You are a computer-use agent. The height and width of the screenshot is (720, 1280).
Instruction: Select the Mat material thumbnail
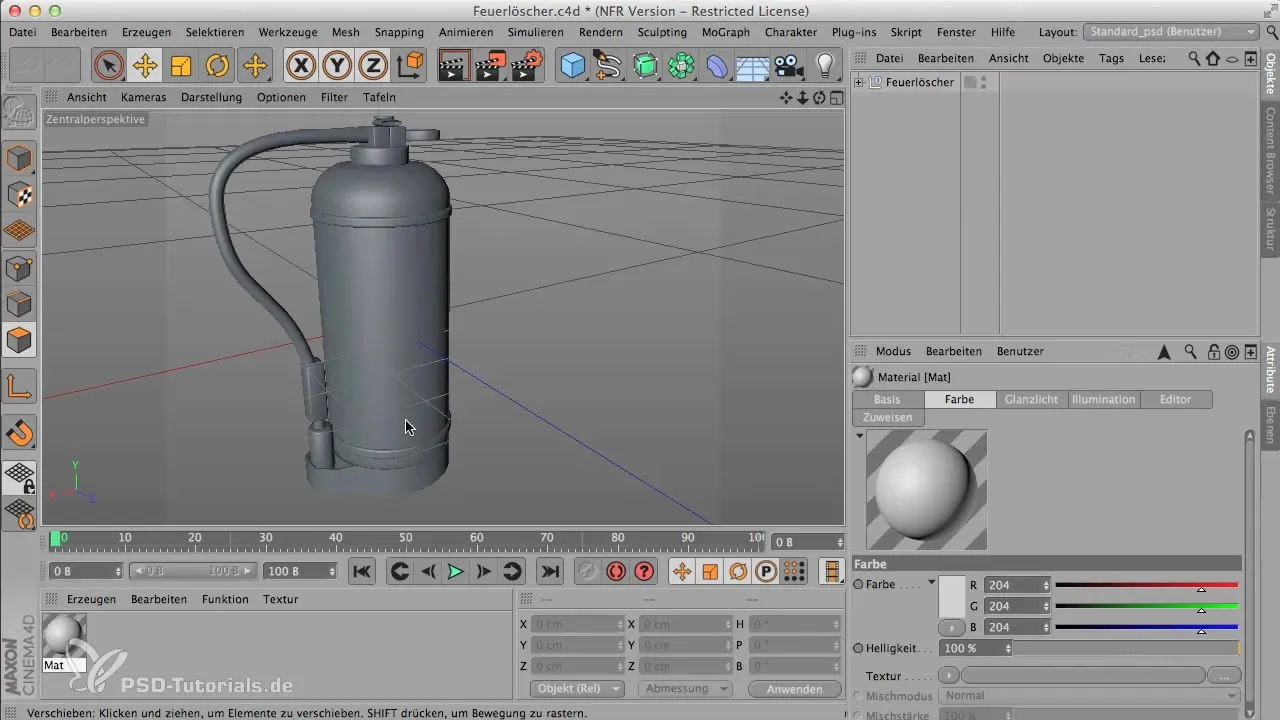(x=64, y=635)
